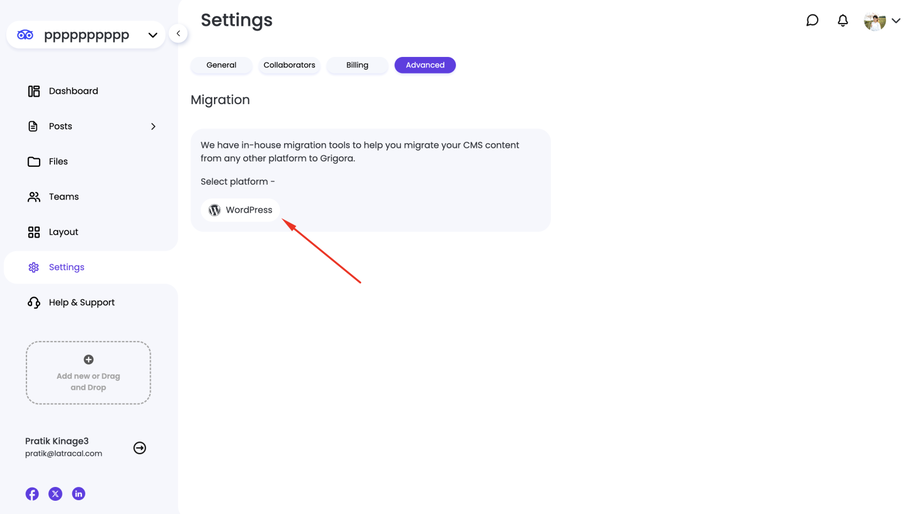Click the logout arrow icon
The height and width of the screenshot is (514, 920).
[x=140, y=448]
